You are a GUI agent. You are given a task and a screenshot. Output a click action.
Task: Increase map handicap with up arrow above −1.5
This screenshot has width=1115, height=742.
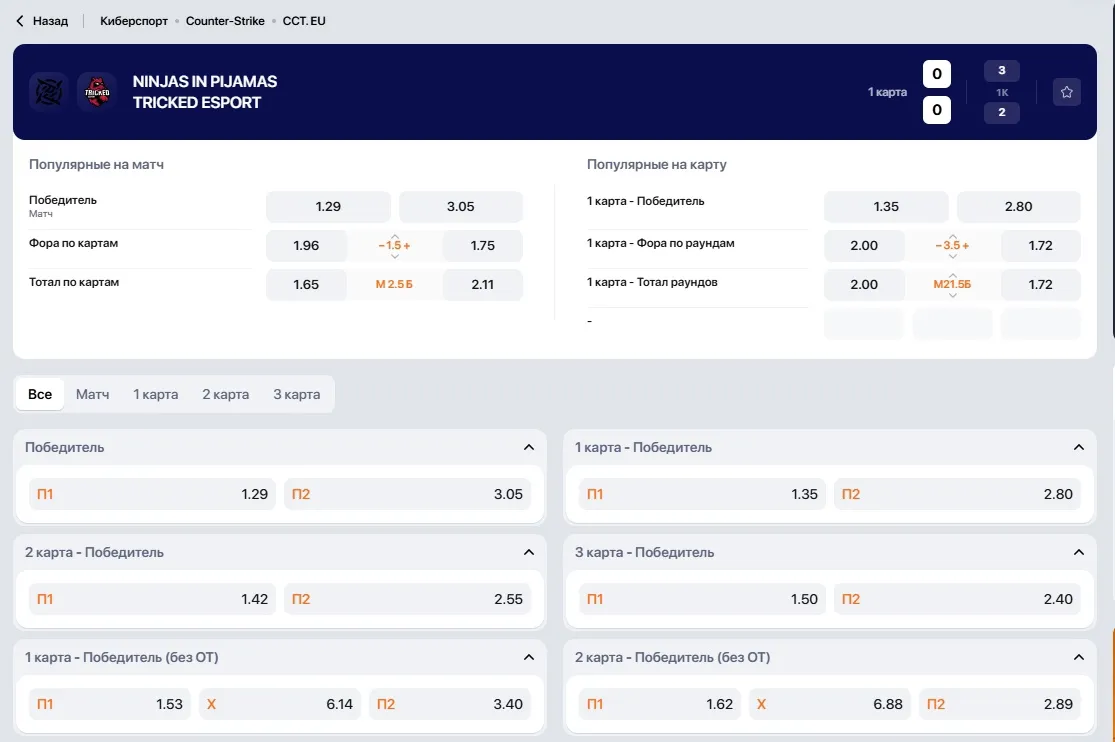[x=395, y=236]
